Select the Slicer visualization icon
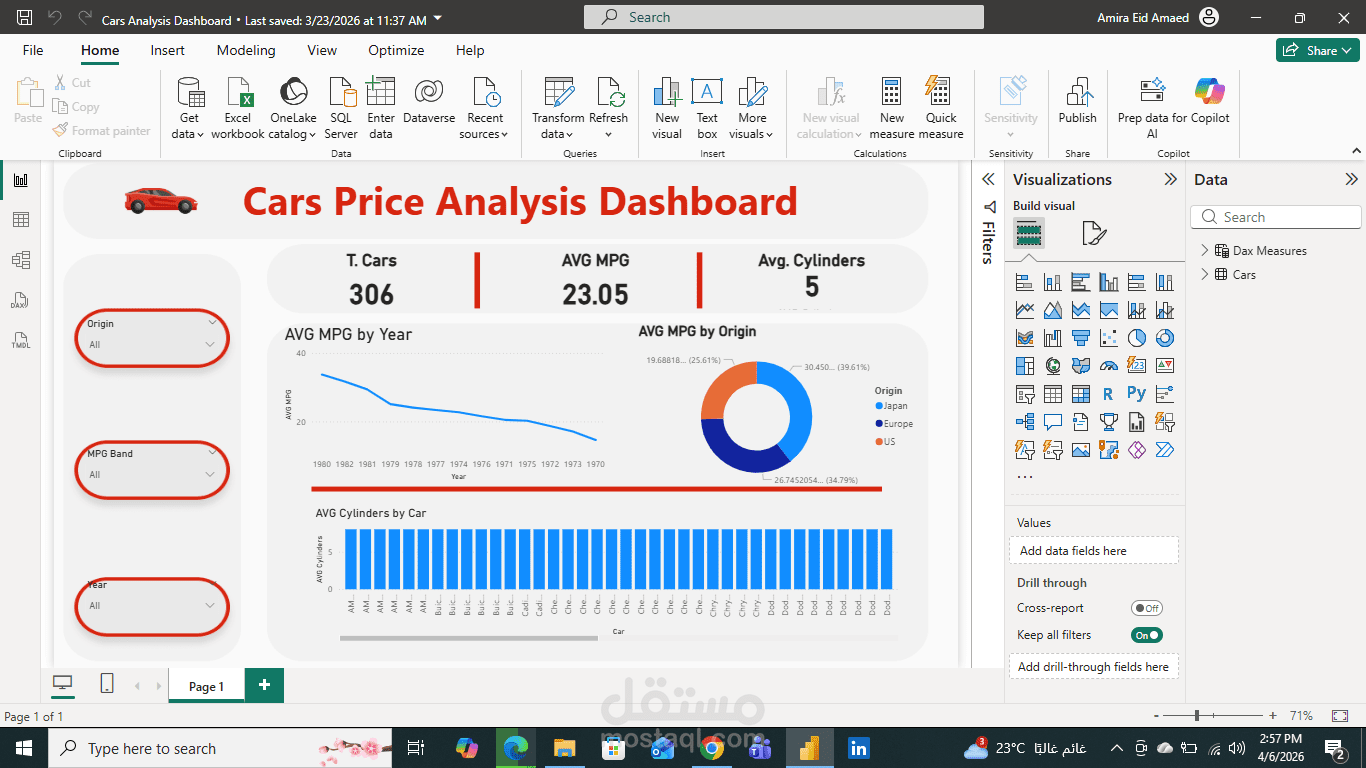The width and height of the screenshot is (1366, 768). click(1024, 394)
